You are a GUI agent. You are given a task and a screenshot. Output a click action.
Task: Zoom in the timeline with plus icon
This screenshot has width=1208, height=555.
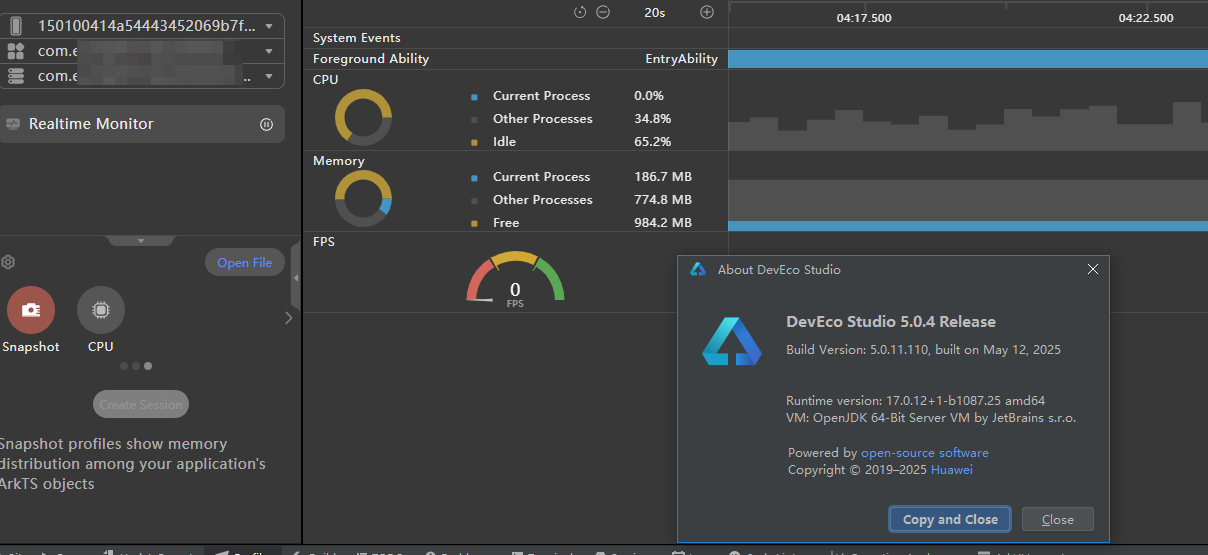[707, 12]
